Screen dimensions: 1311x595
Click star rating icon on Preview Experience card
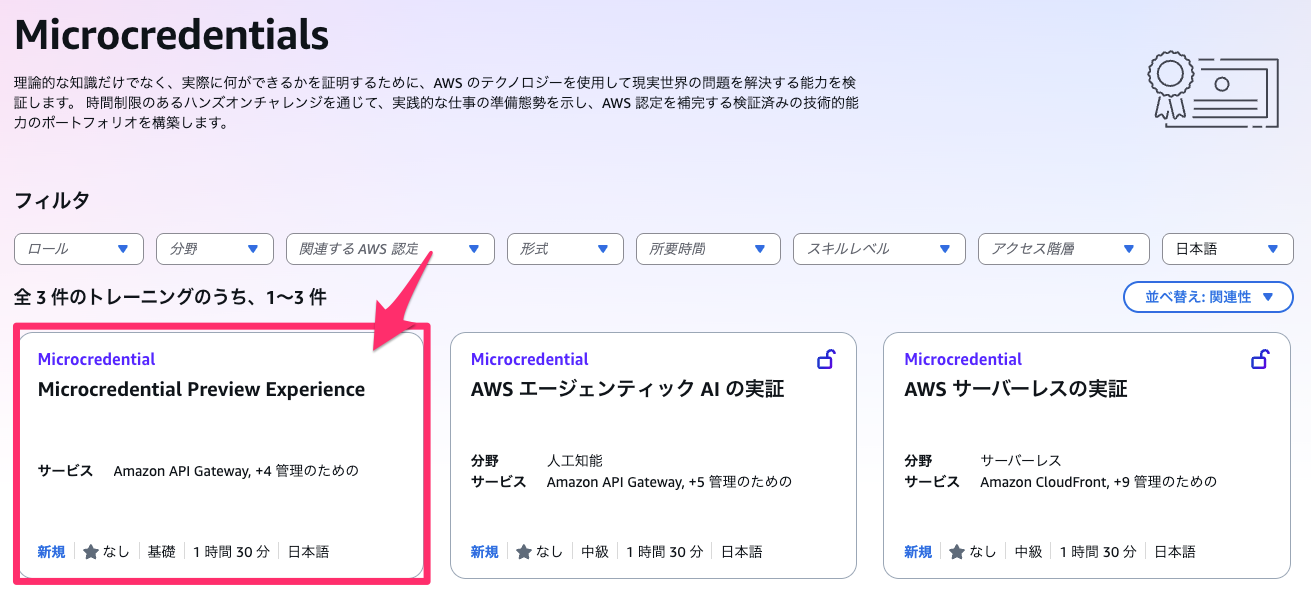click(x=91, y=552)
